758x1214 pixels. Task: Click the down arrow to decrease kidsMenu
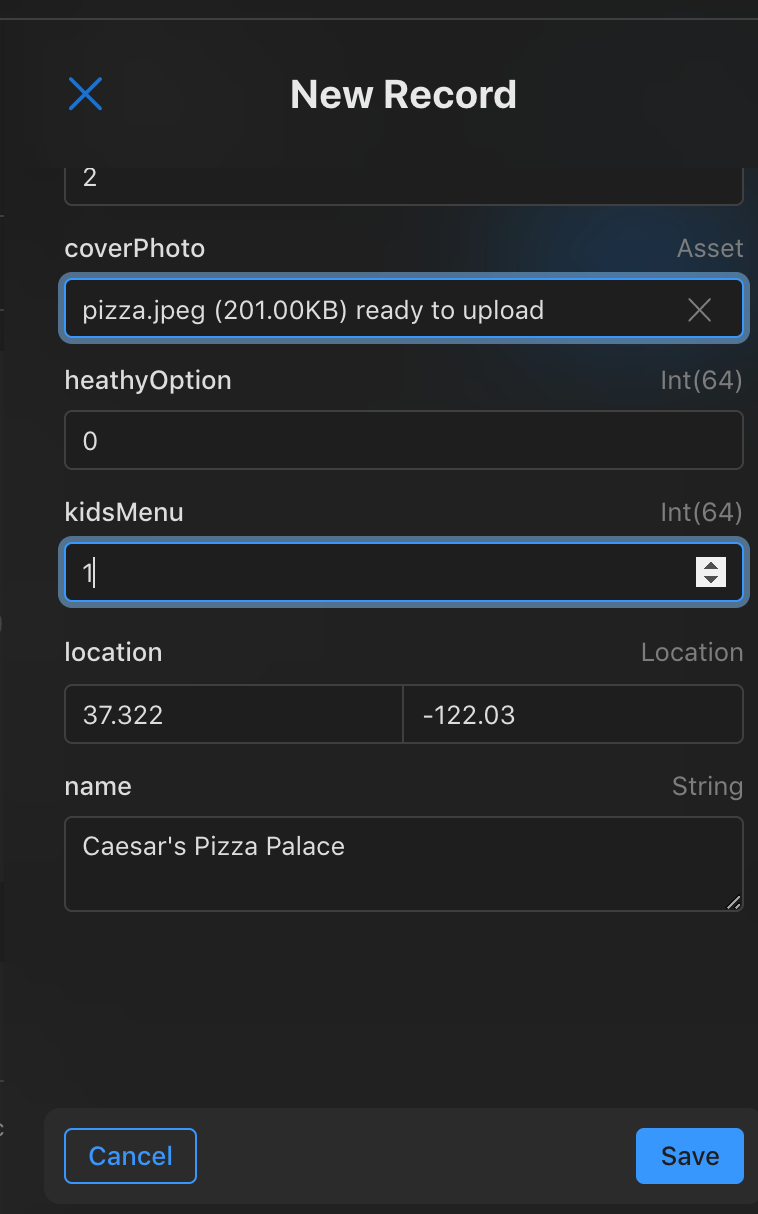710,579
